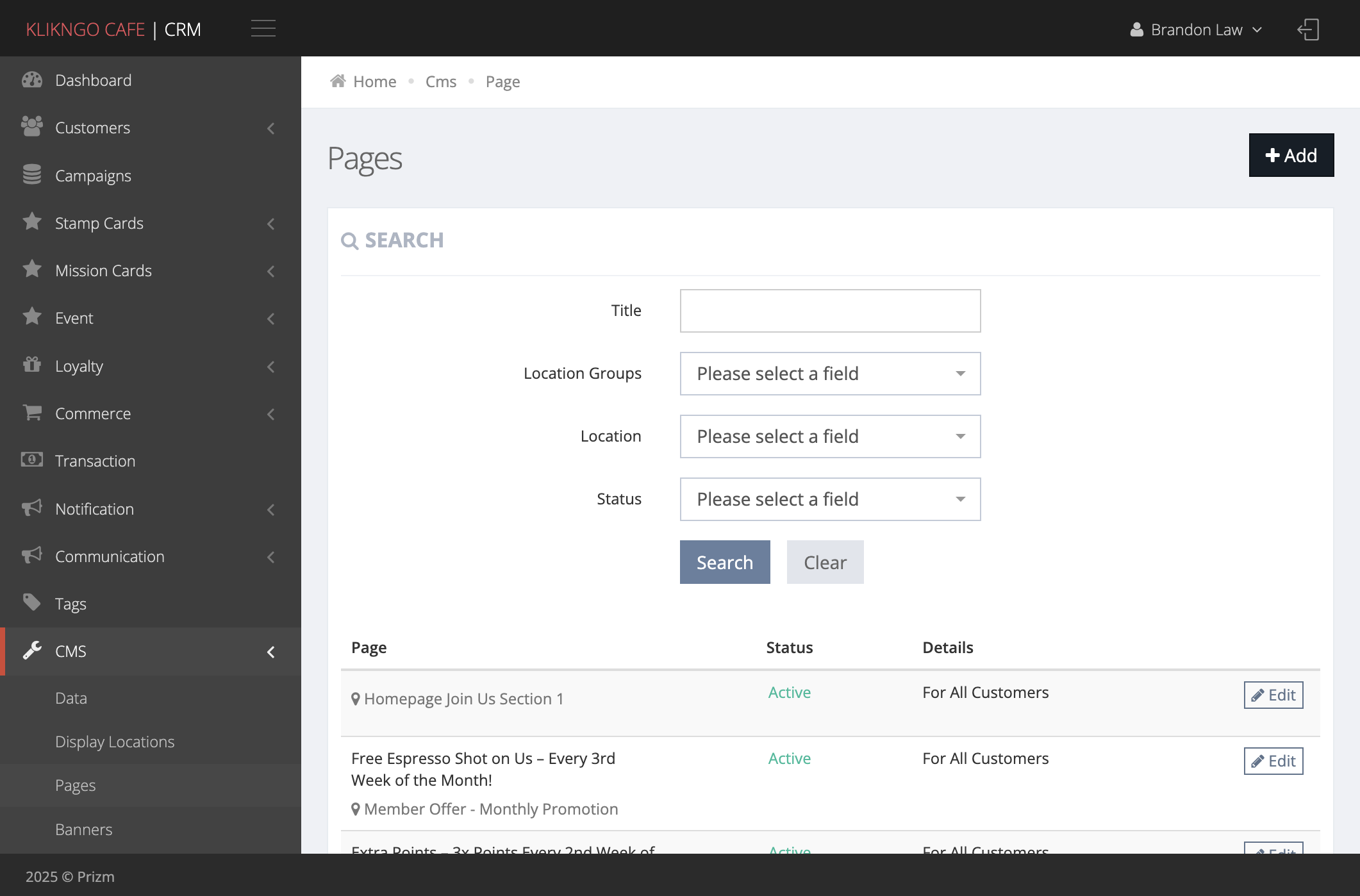Expand the Commerce submenu chevron

point(271,414)
